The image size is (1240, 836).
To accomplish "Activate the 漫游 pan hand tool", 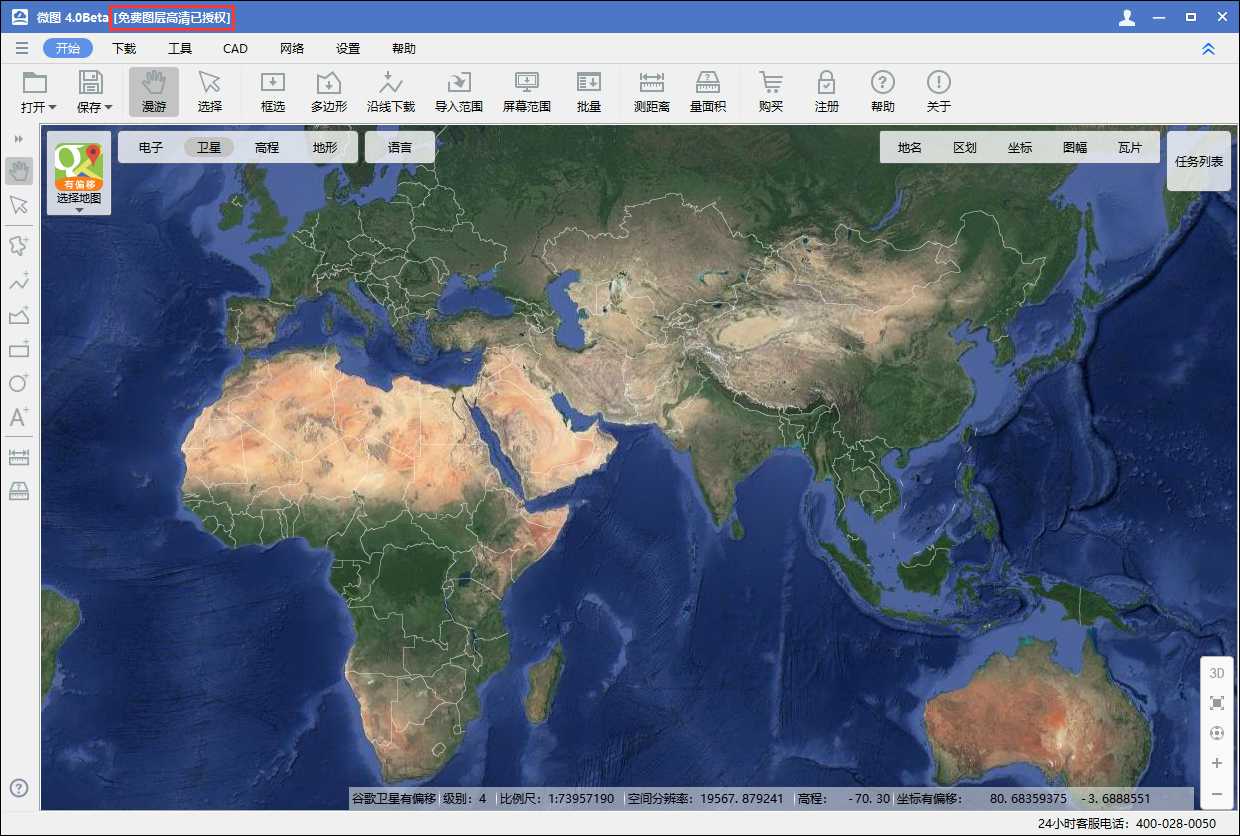I will (x=154, y=91).
